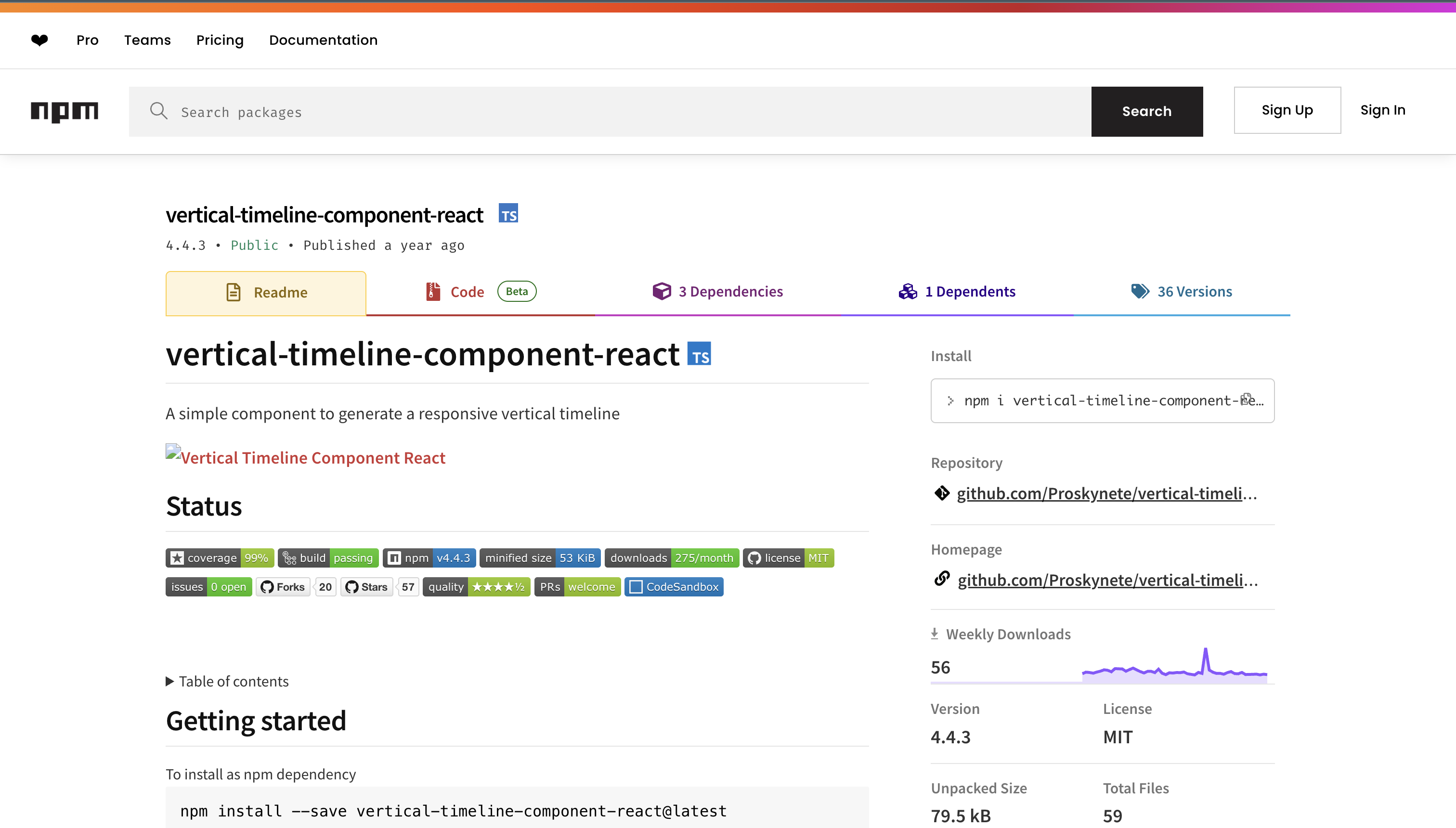The image size is (1456, 828).
Task: Click the magnifier icon in search box
Action: point(159,111)
